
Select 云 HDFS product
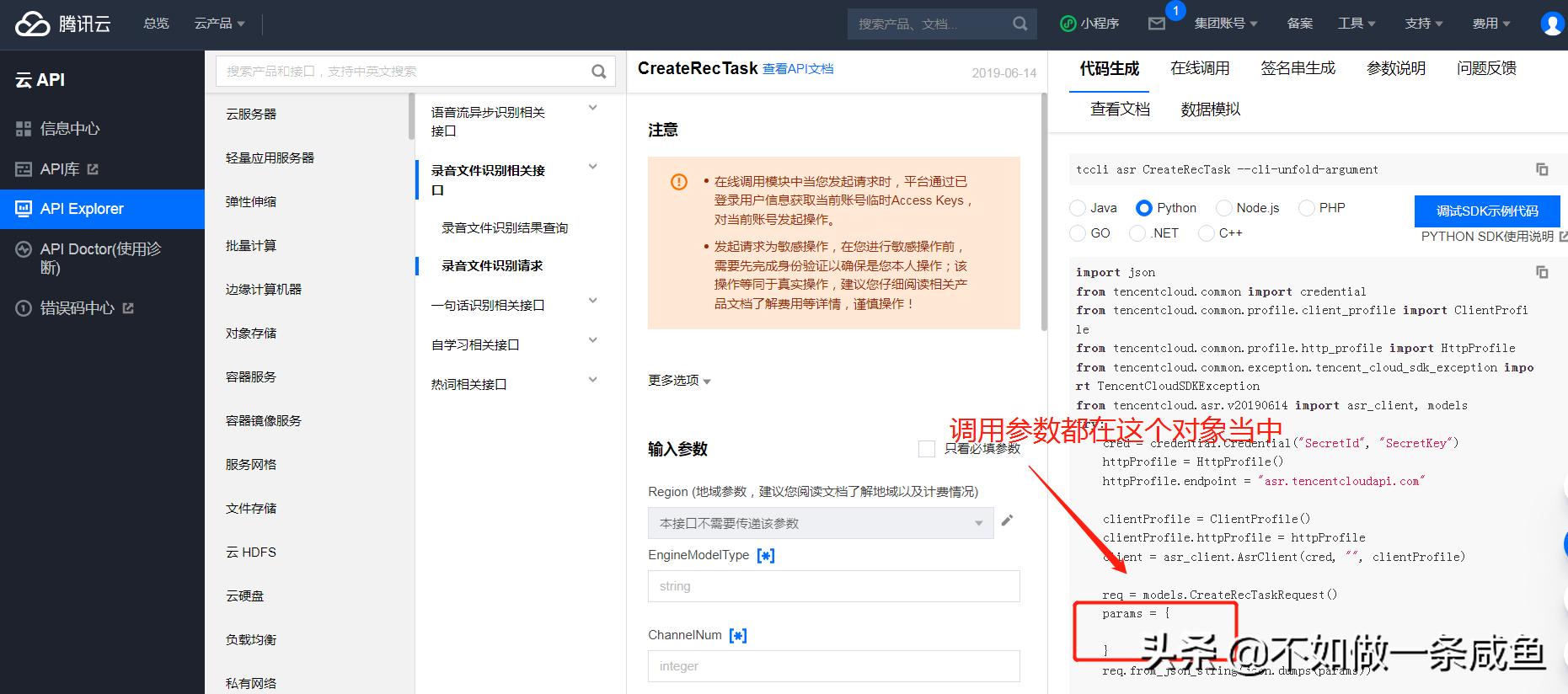coord(251,553)
